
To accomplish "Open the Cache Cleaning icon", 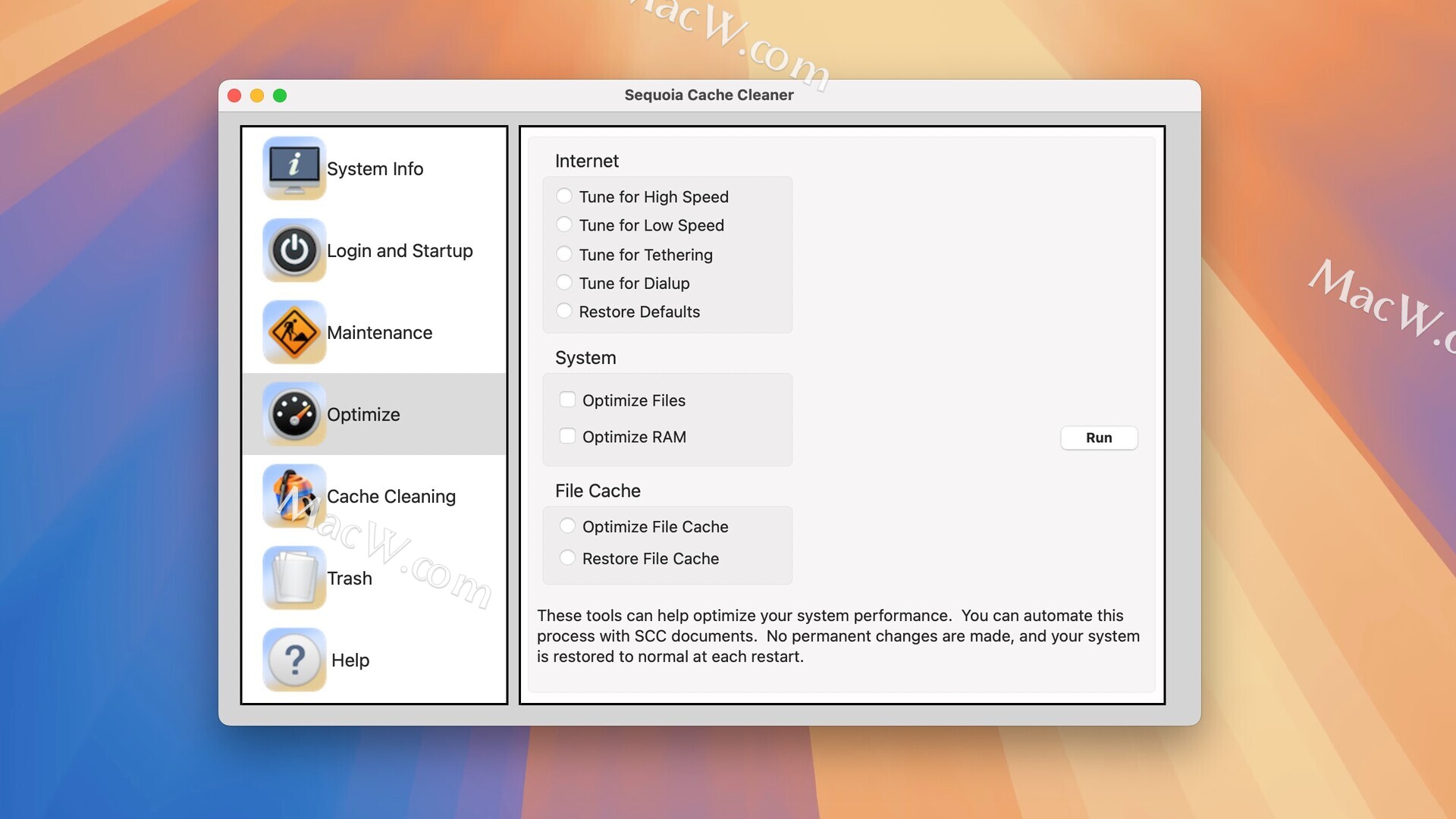I will pos(294,496).
